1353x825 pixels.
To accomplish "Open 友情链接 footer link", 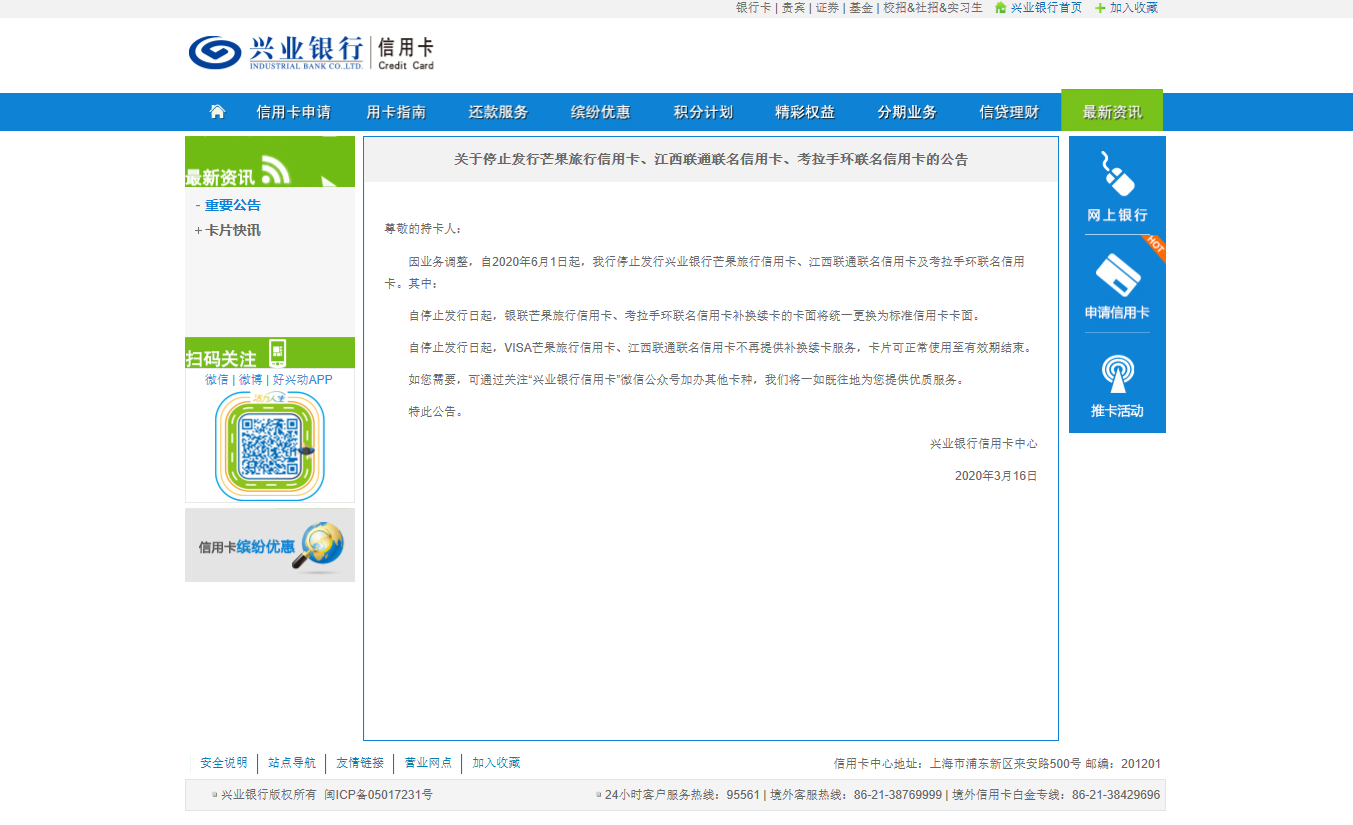I will point(360,763).
